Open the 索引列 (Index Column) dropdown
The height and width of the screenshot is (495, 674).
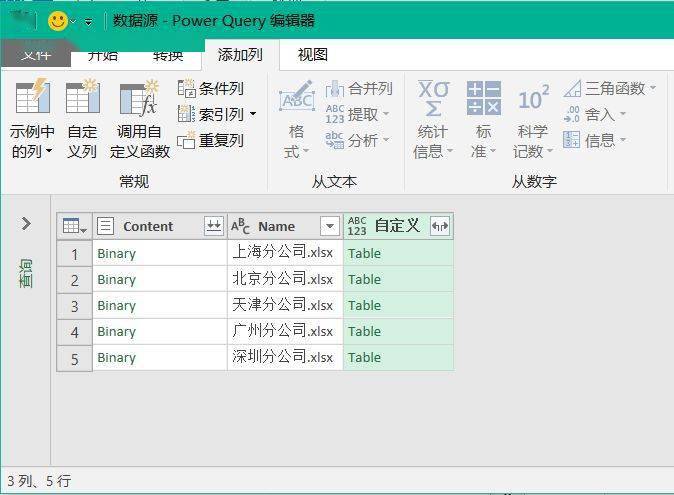click(253, 115)
